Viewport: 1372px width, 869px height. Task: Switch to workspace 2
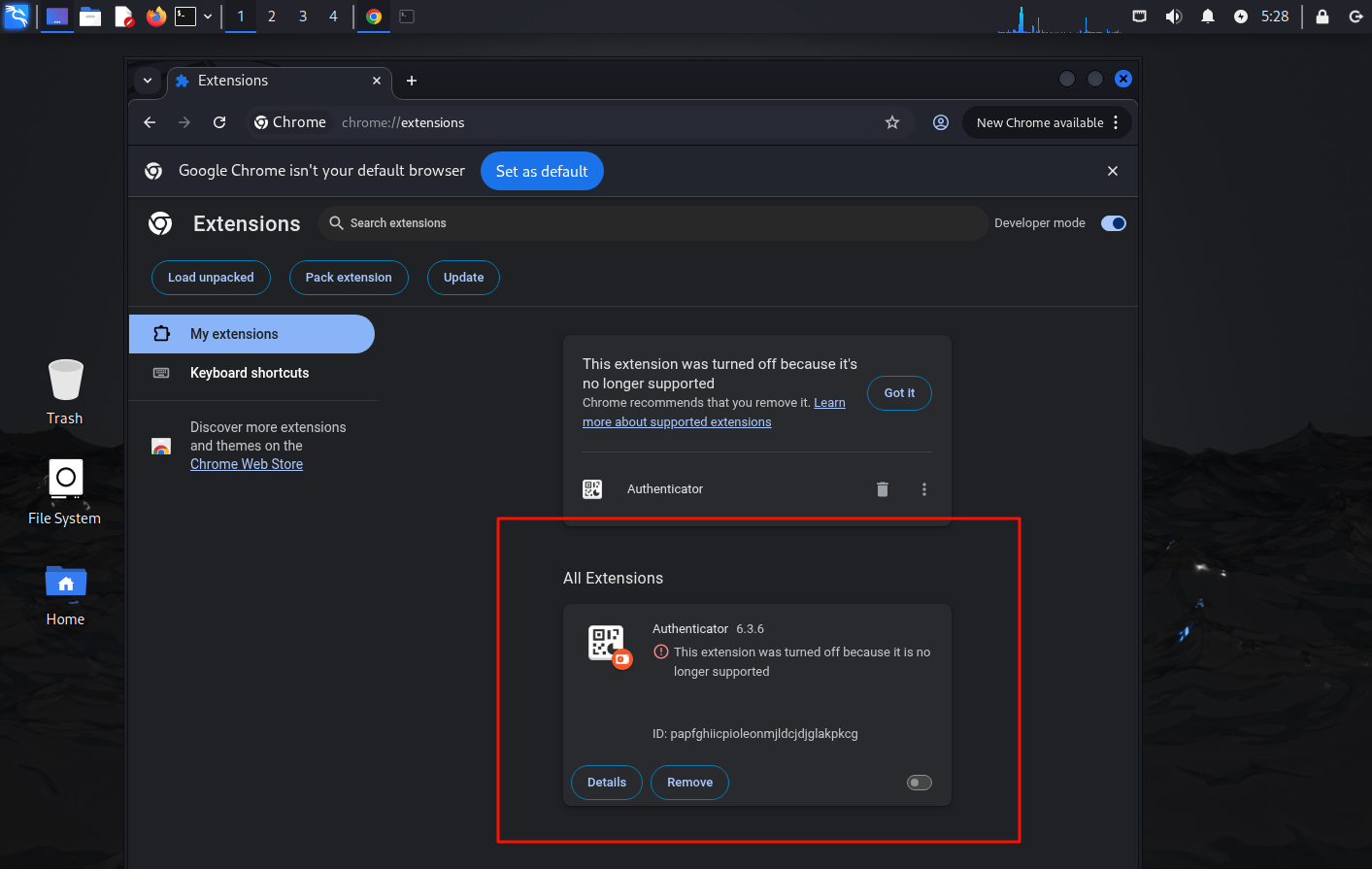pos(272,17)
